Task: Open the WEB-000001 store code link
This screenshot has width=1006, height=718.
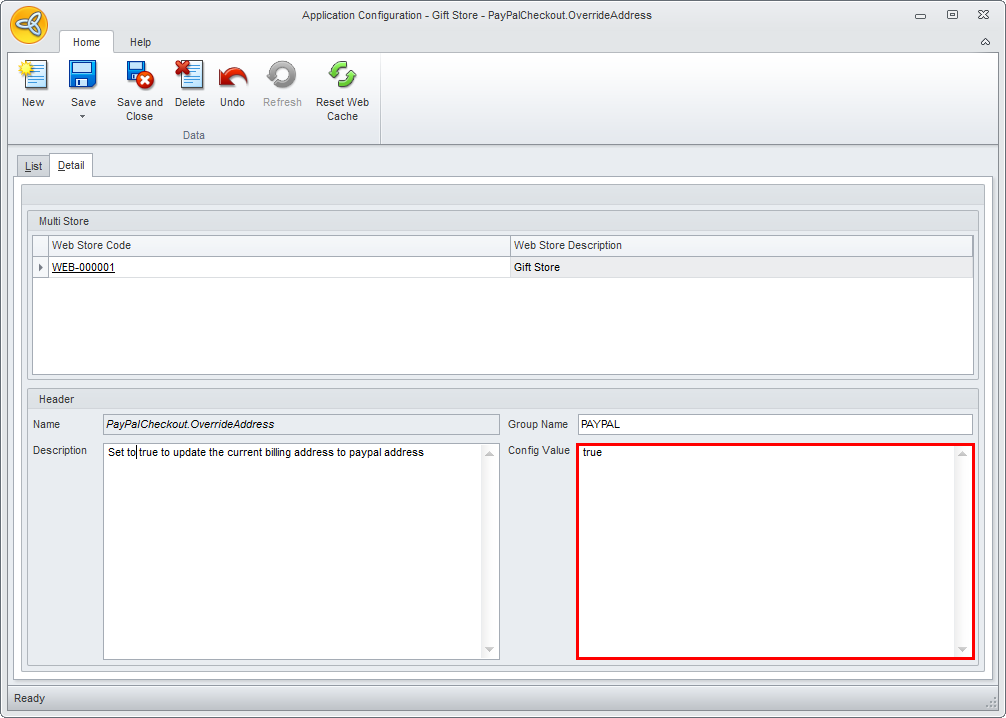Action: [83, 268]
